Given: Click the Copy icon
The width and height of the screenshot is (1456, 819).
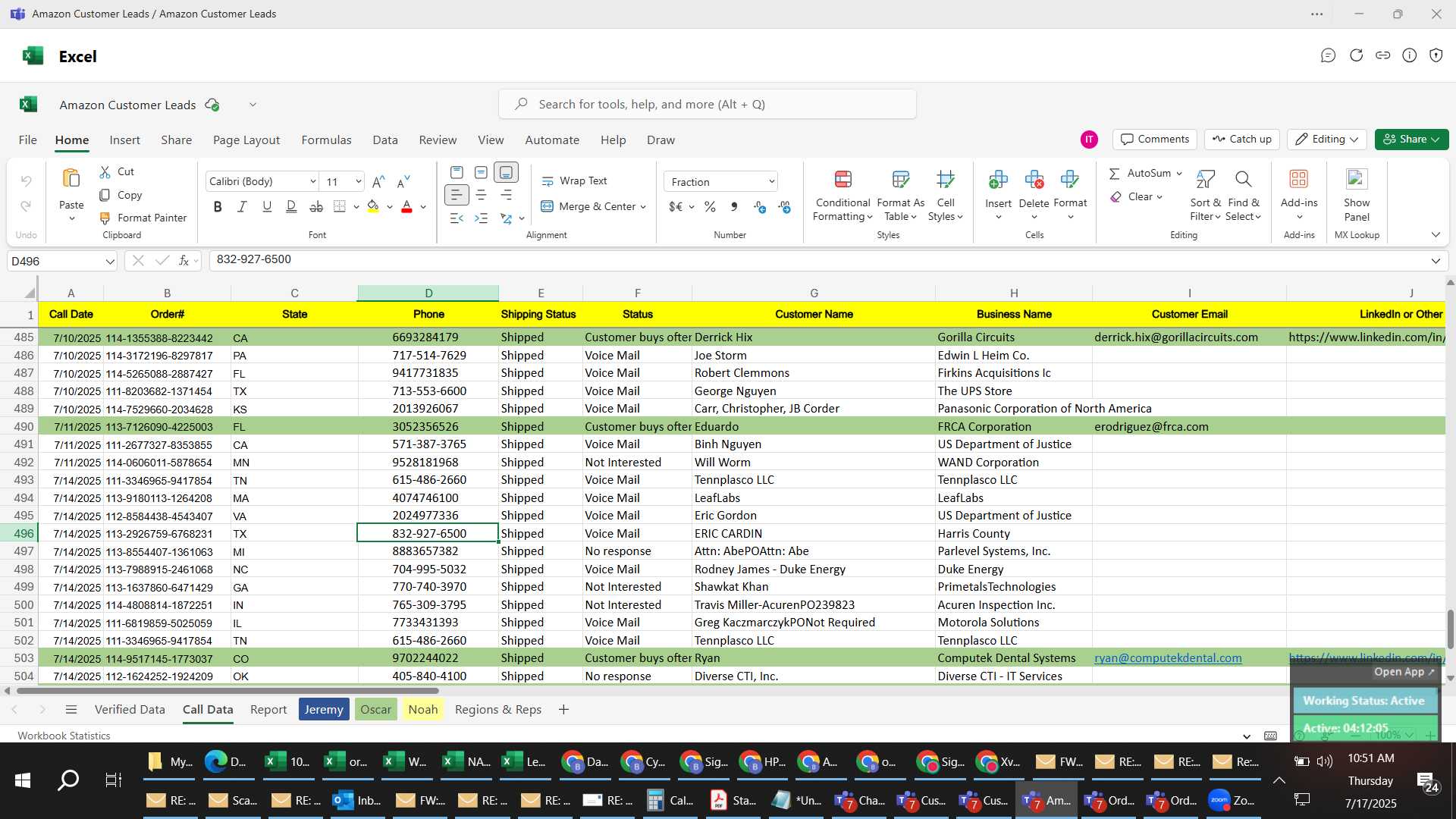Looking at the screenshot, I should tap(105, 195).
